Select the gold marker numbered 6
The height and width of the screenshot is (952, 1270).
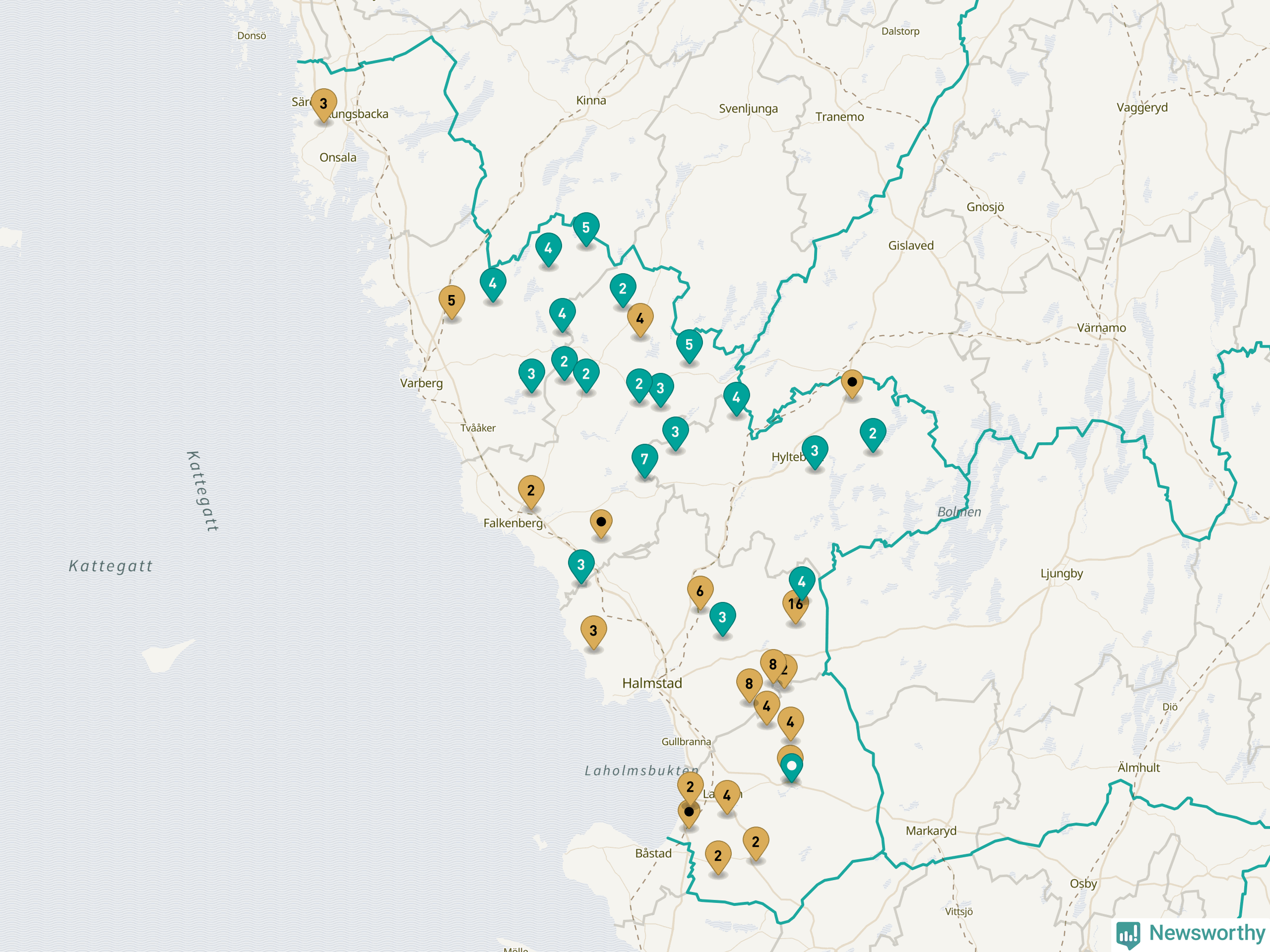pos(700,591)
